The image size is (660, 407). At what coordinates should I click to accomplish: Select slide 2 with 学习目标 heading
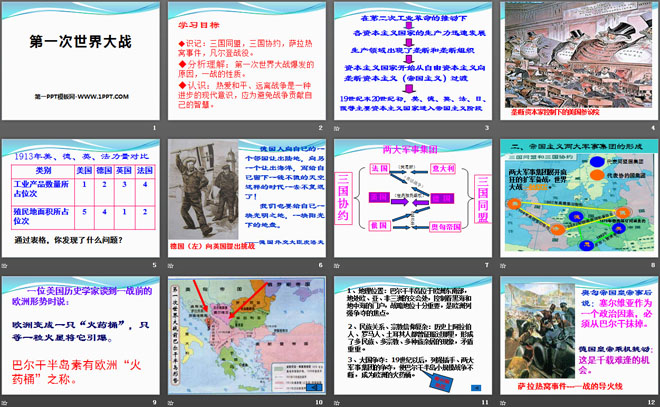[x=247, y=61]
